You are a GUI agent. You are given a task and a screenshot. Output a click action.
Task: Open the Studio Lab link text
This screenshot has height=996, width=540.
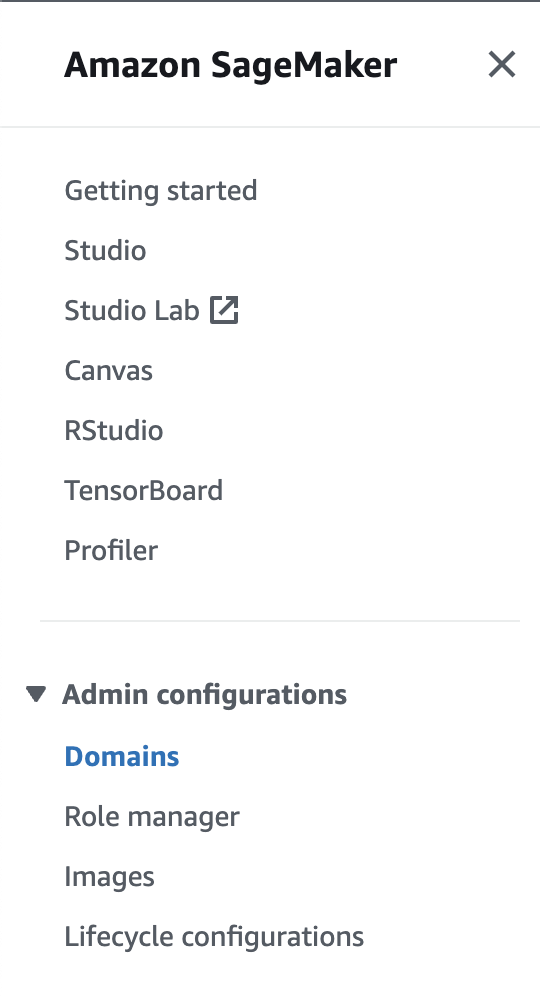132,310
